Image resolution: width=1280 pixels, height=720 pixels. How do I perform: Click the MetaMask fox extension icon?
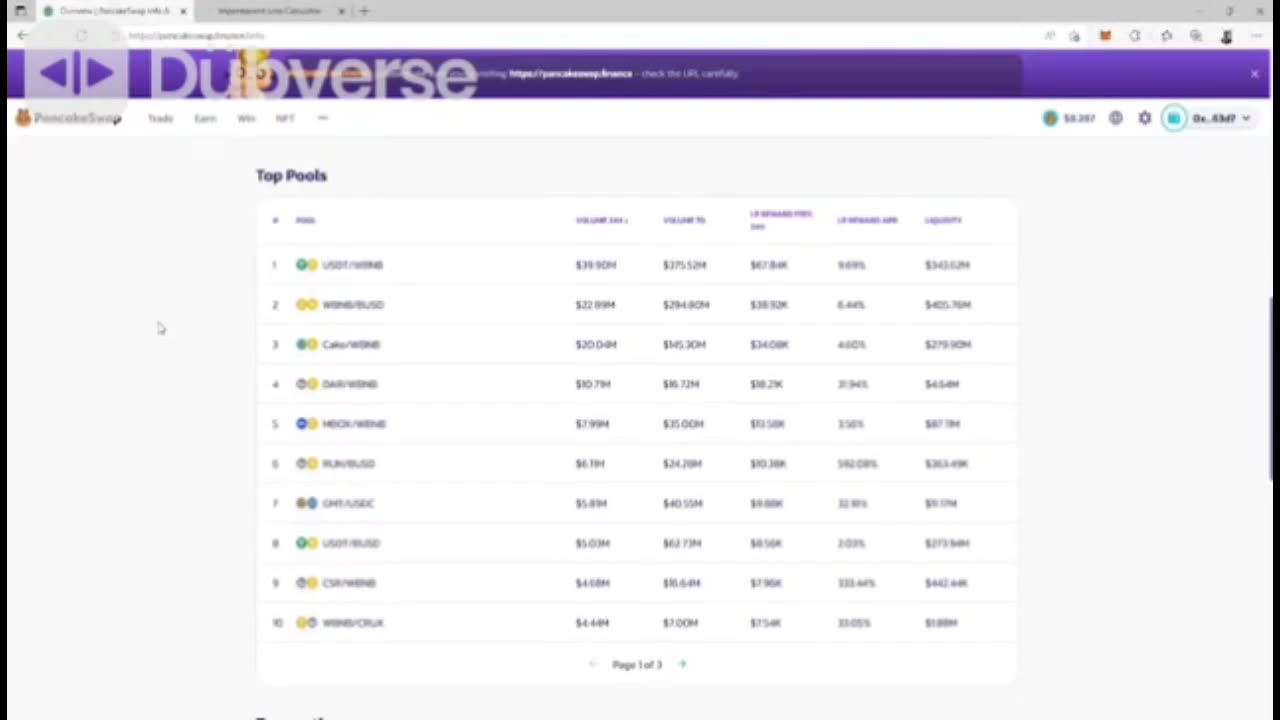pyautogui.click(x=1105, y=36)
